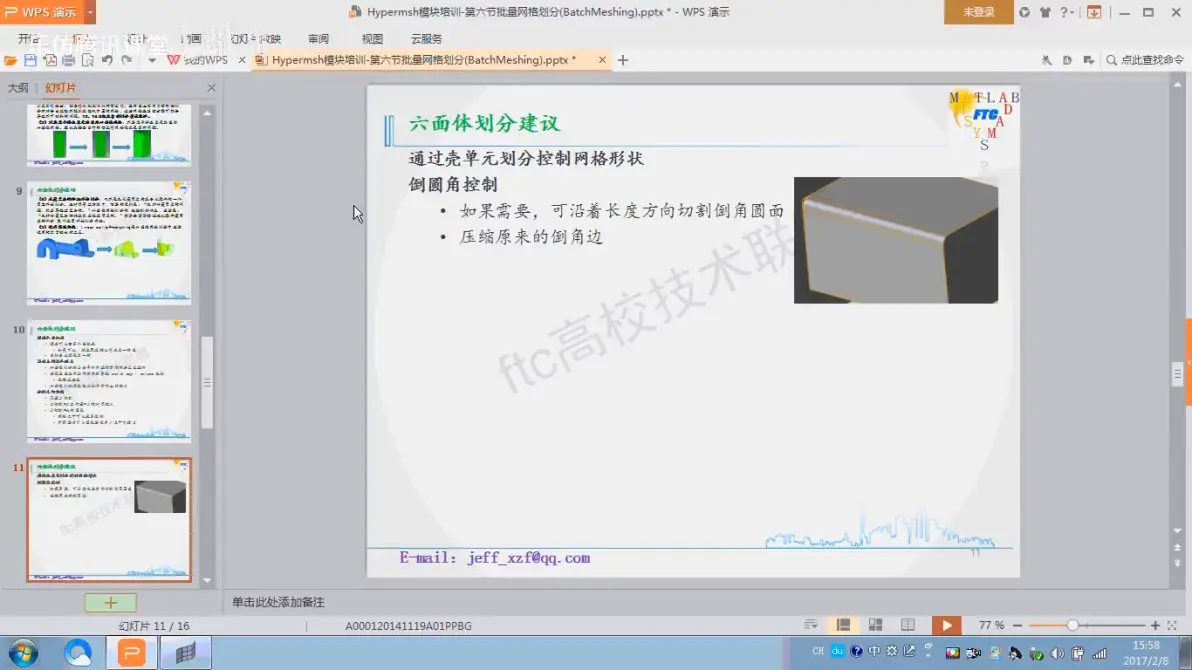Undo the last action
The height and width of the screenshot is (670, 1192).
(107, 60)
